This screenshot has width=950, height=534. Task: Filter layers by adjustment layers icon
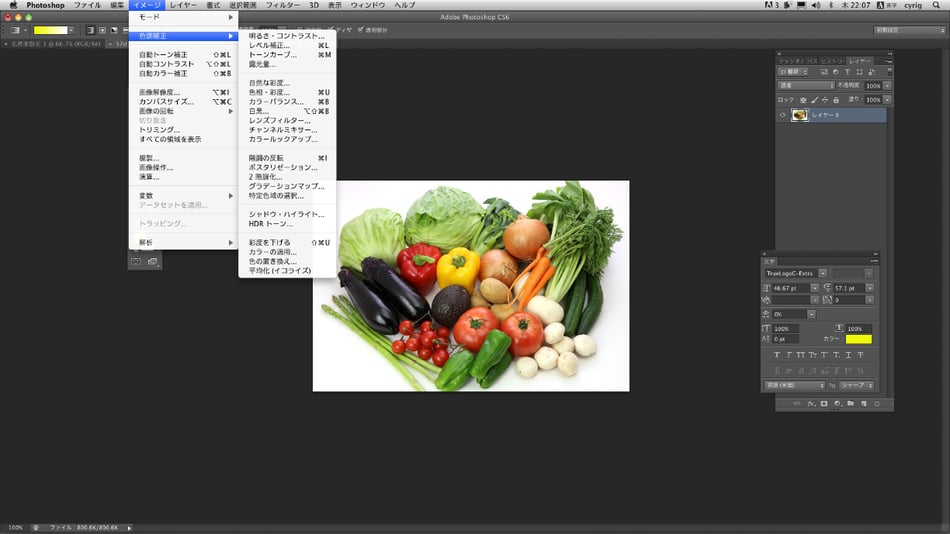836,72
